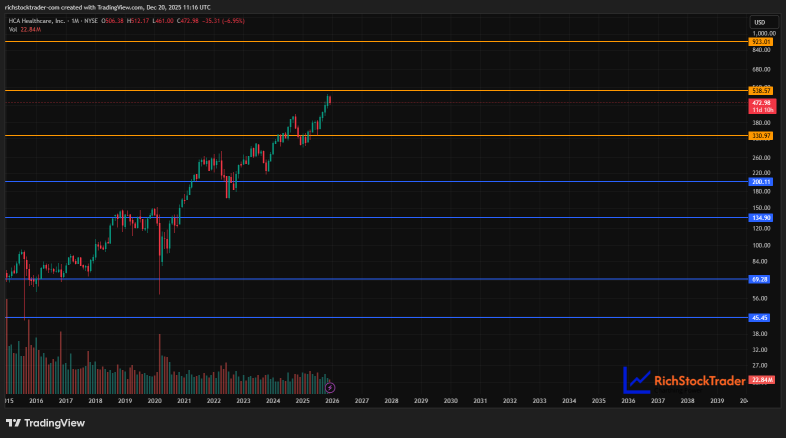Click the 2020 label on time axis
Screen dimensions: 786x438
154,401
